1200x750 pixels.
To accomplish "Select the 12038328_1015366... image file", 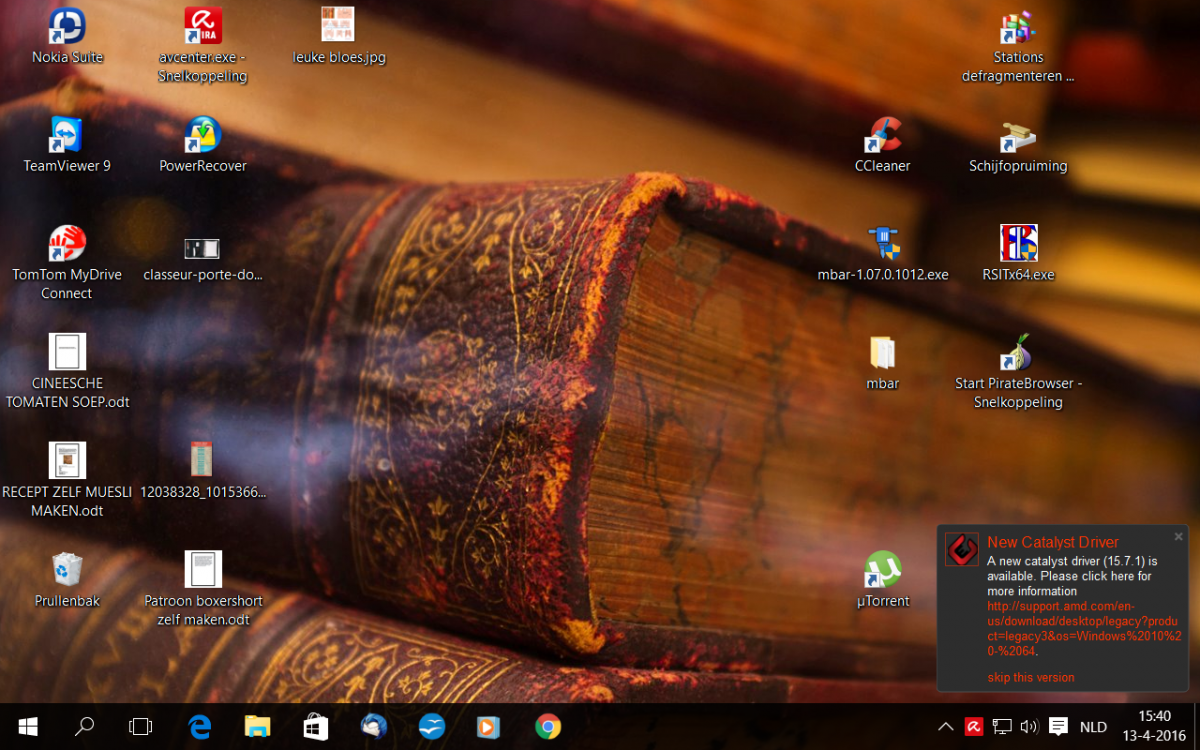I will (x=203, y=459).
